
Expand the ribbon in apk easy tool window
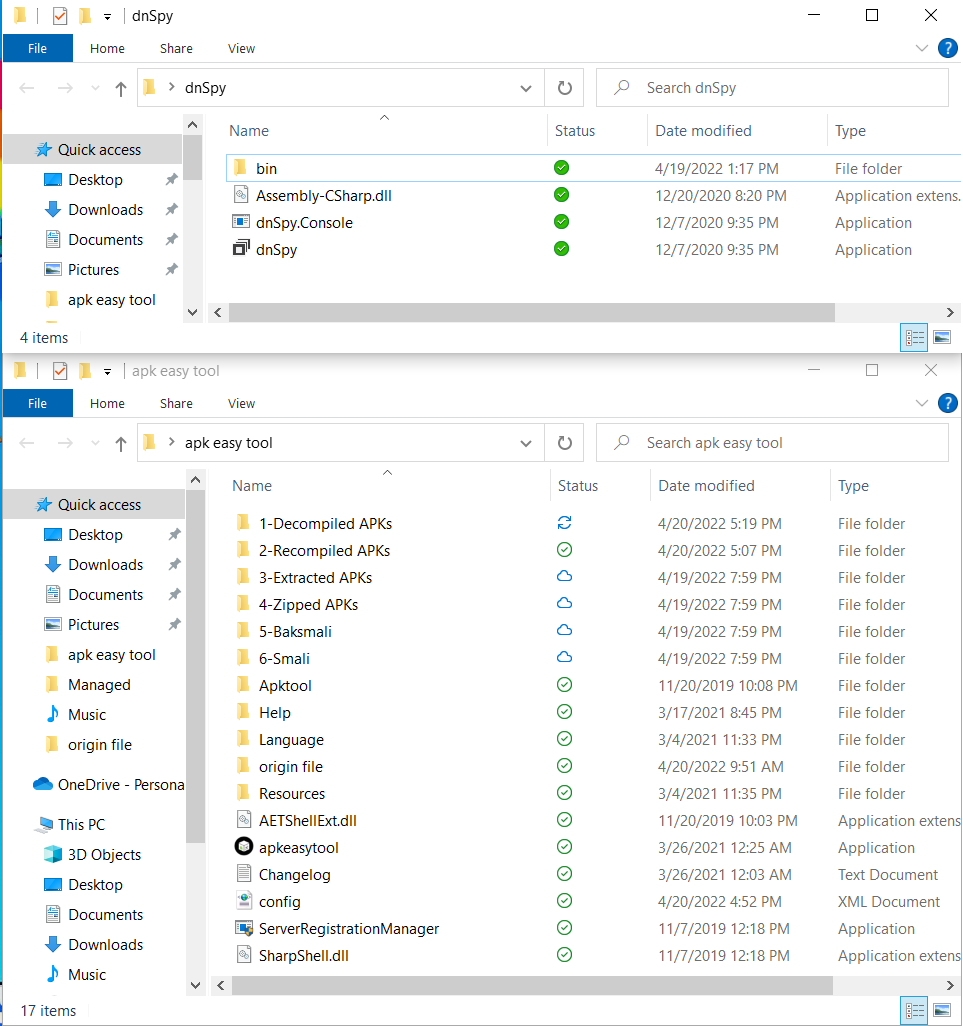(x=922, y=403)
